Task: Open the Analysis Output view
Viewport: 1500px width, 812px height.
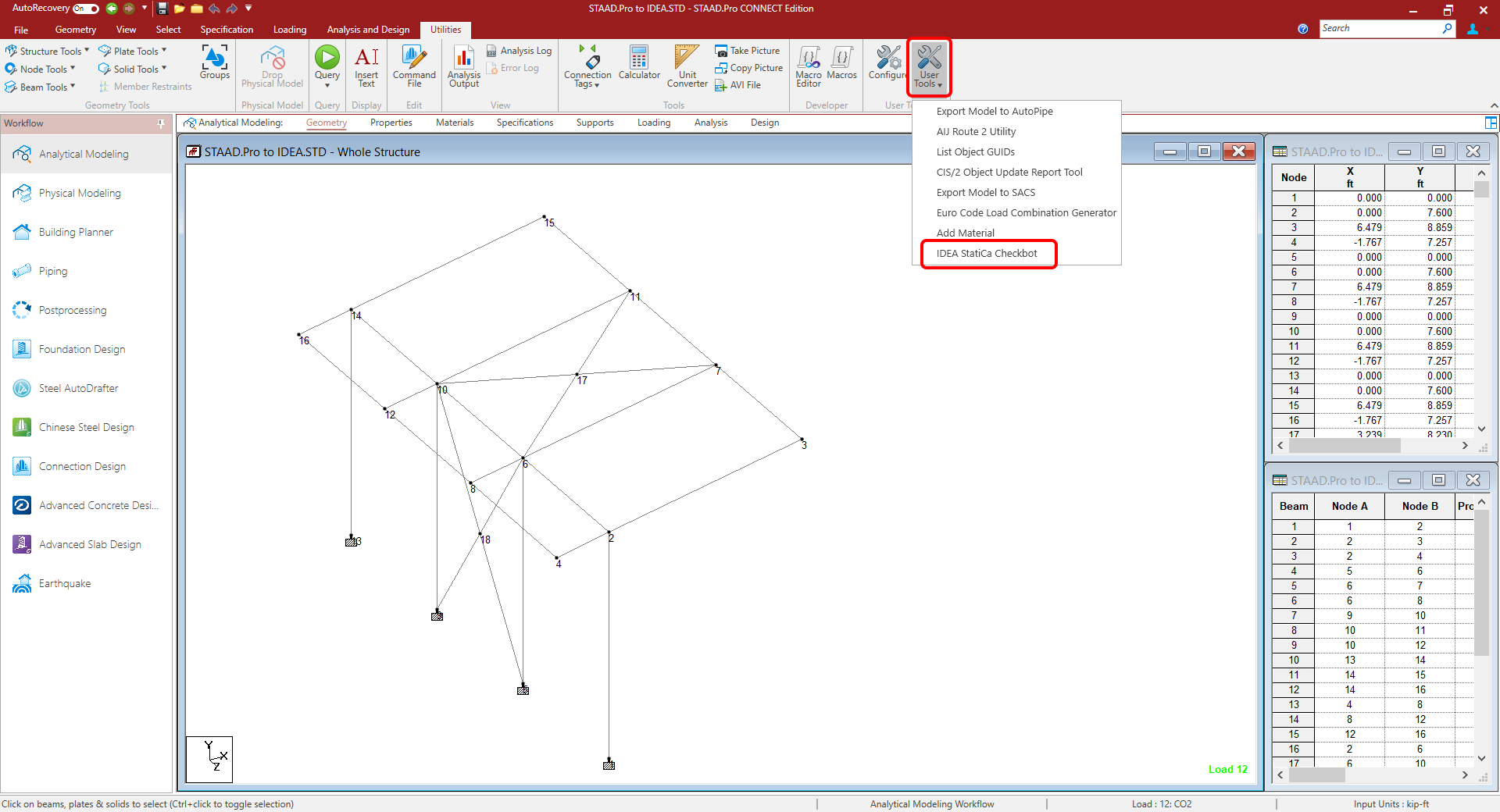Action: (x=463, y=66)
